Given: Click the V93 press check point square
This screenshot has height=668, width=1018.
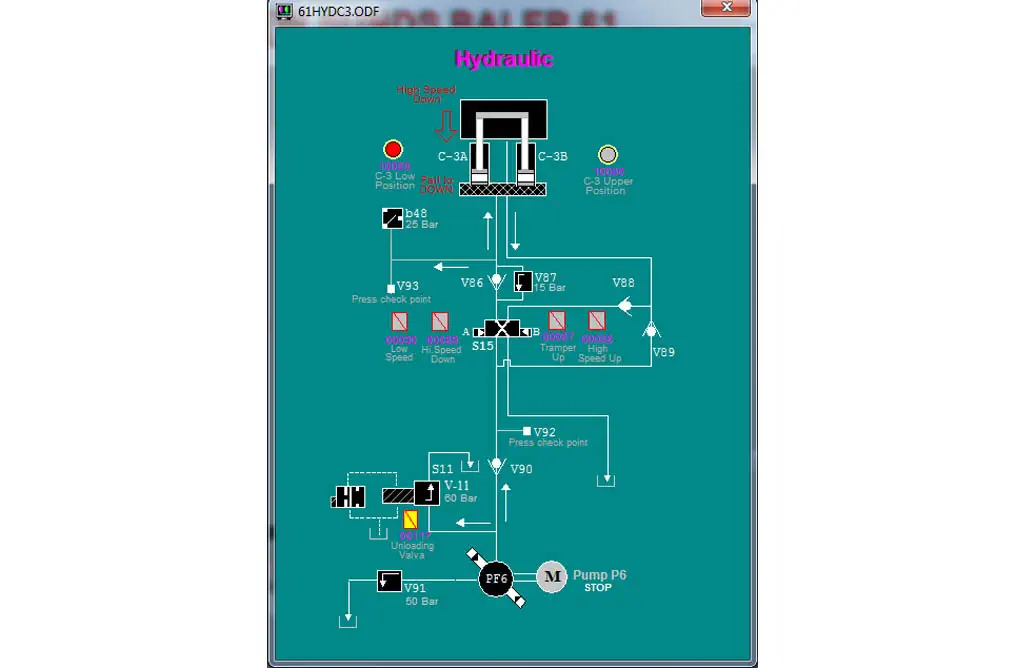Looking at the screenshot, I should tap(391, 288).
